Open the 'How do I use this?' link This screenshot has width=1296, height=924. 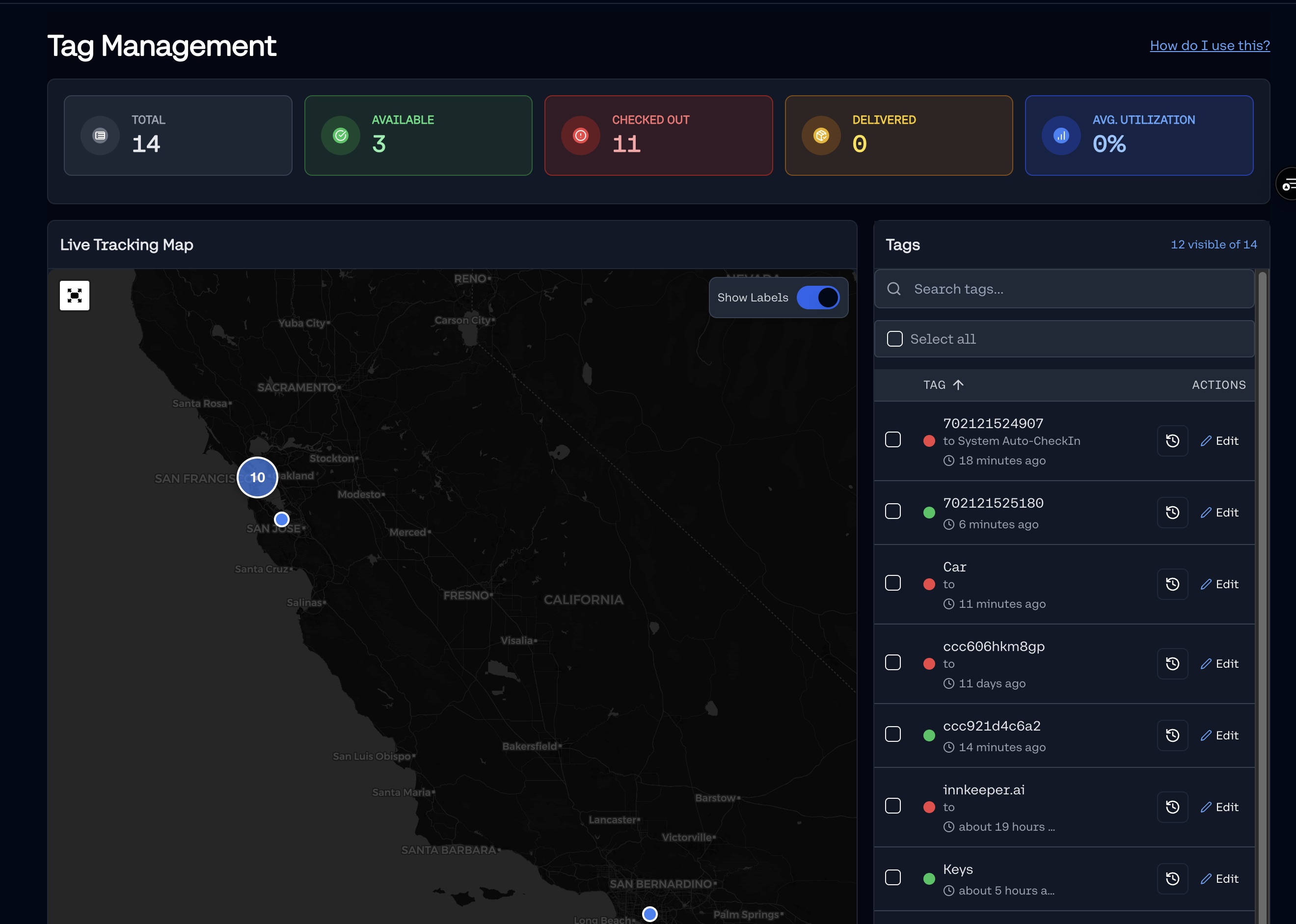(1210, 46)
